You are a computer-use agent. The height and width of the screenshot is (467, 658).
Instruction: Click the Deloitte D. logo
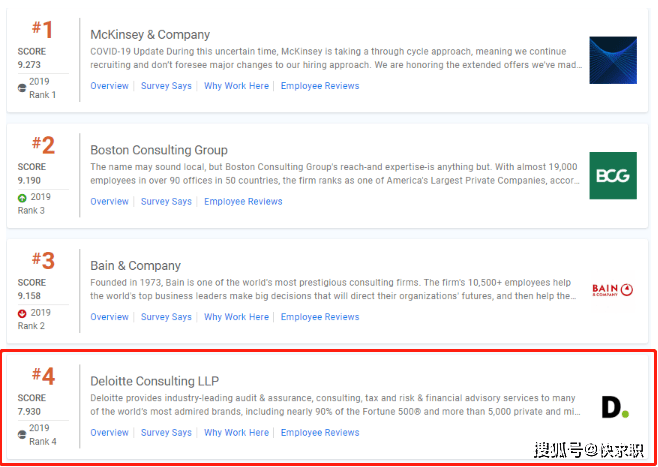point(615,407)
